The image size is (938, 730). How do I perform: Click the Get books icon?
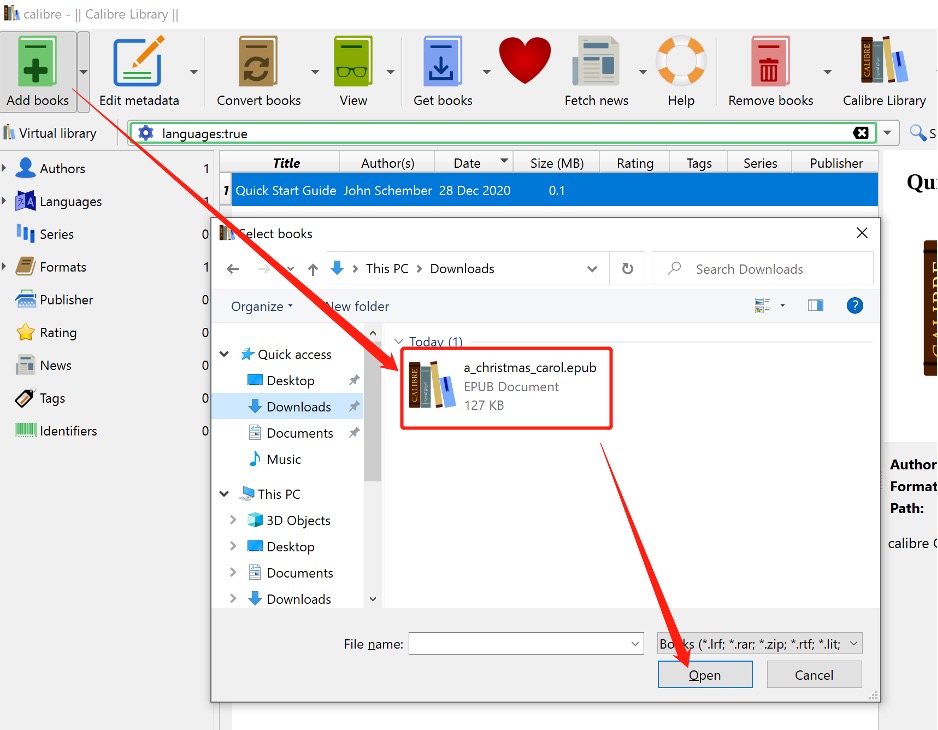point(443,62)
